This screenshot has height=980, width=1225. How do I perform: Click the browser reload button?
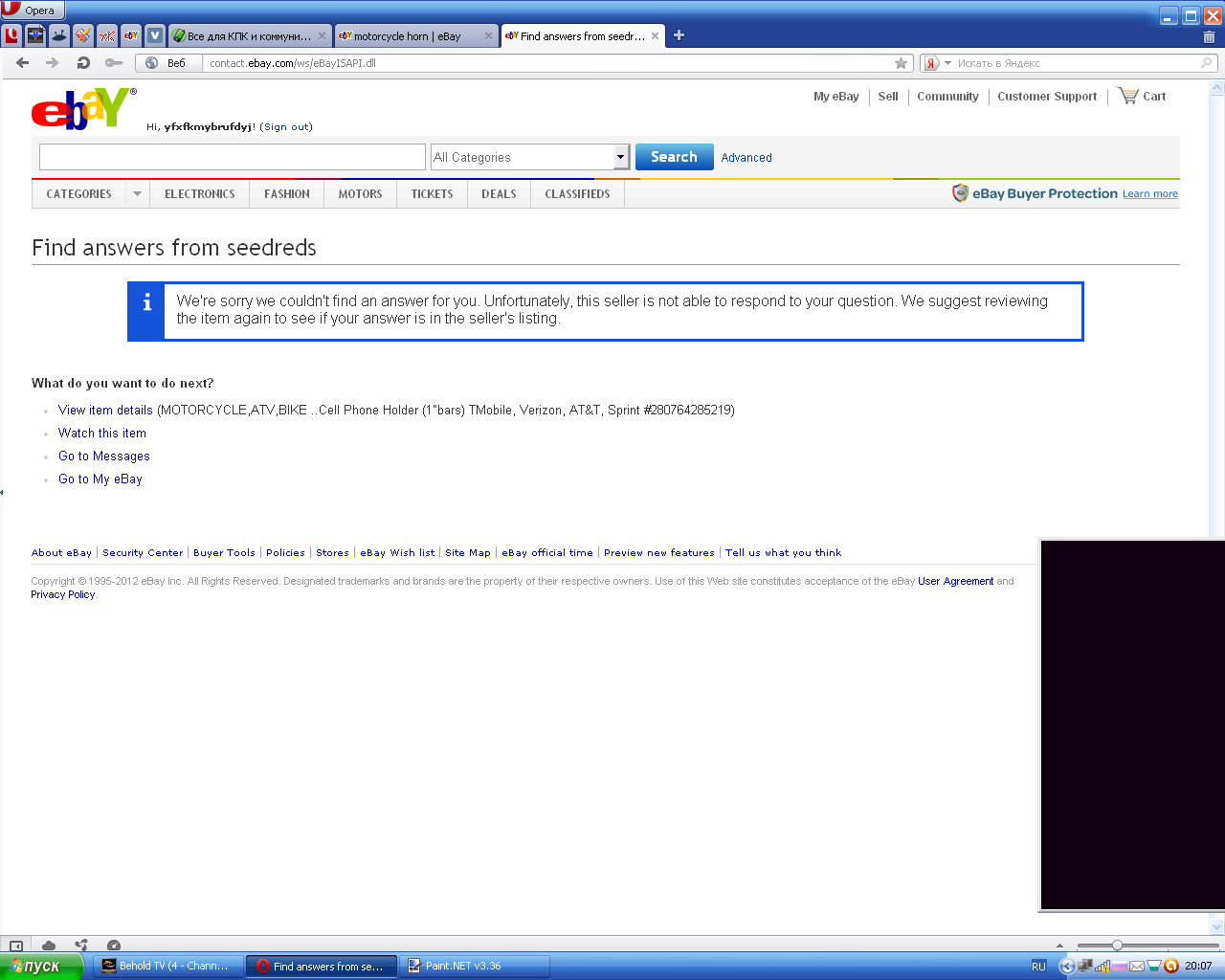point(83,63)
